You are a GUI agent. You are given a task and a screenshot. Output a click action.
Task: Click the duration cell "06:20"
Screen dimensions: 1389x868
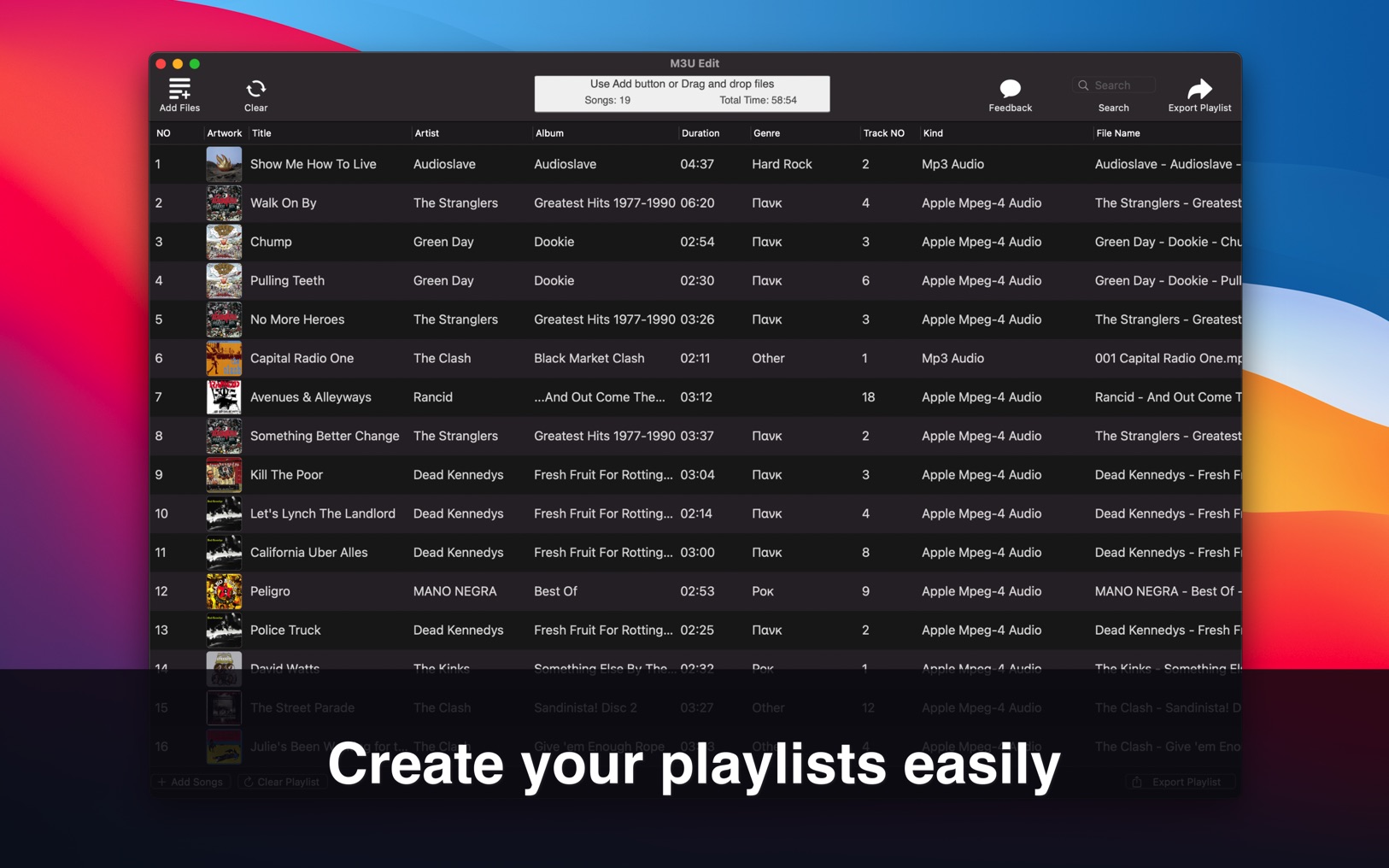click(x=697, y=203)
